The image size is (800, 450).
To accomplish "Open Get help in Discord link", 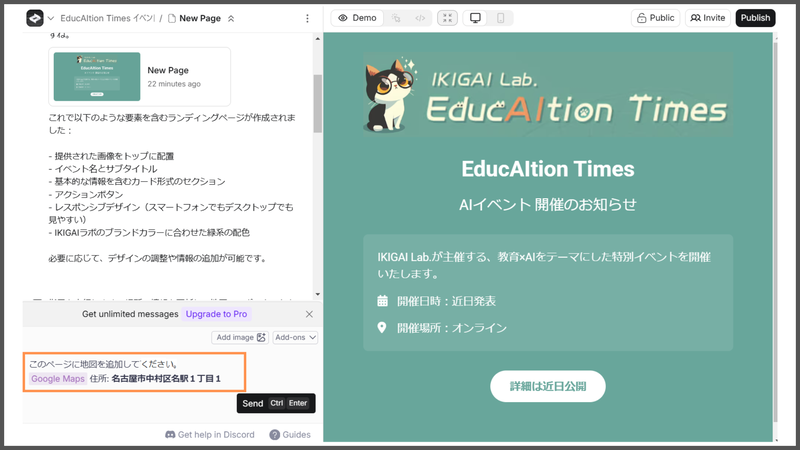I will click(210, 435).
